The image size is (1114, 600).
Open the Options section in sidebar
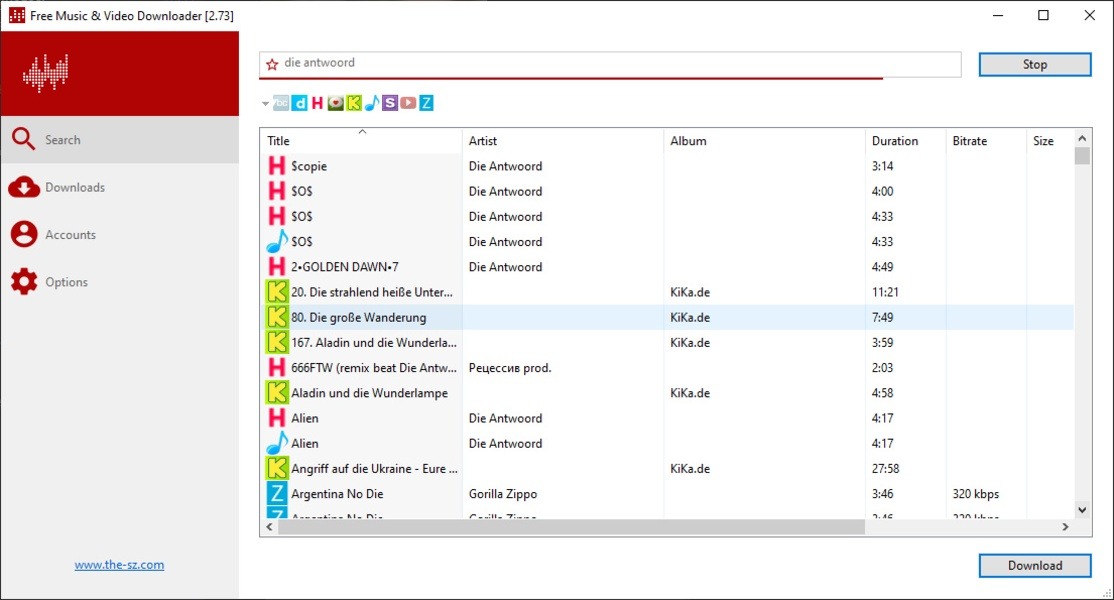[66, 282]
